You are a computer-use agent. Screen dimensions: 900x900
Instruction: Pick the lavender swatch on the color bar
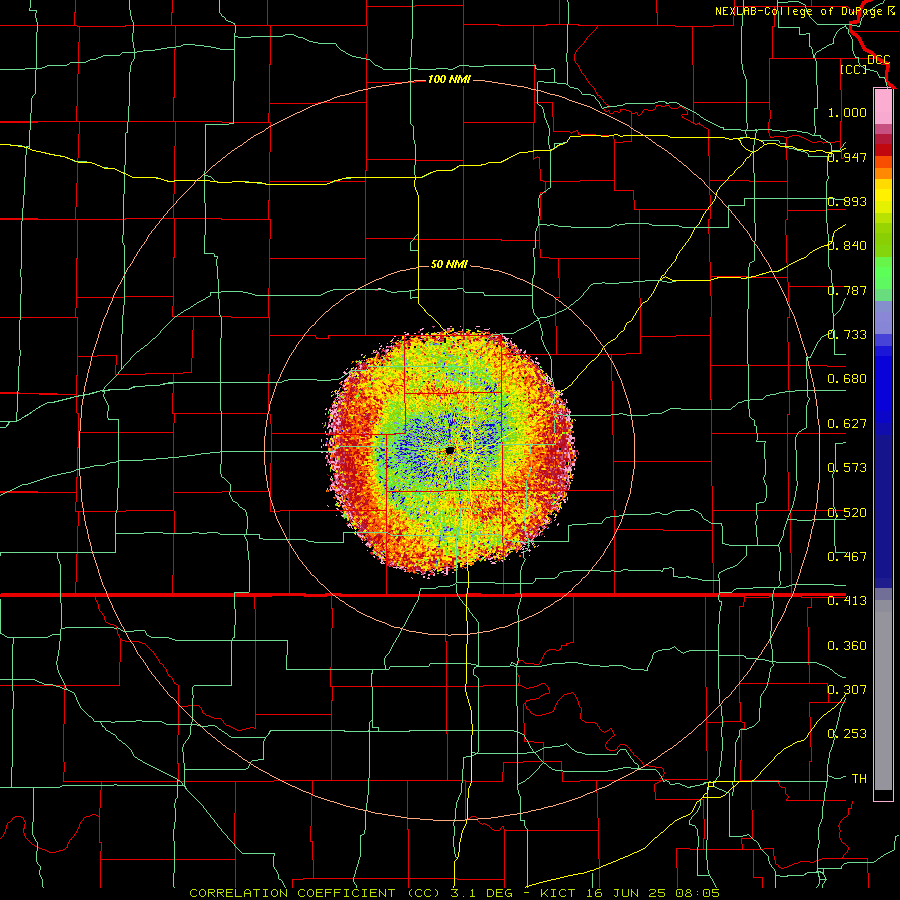[883, 317]
